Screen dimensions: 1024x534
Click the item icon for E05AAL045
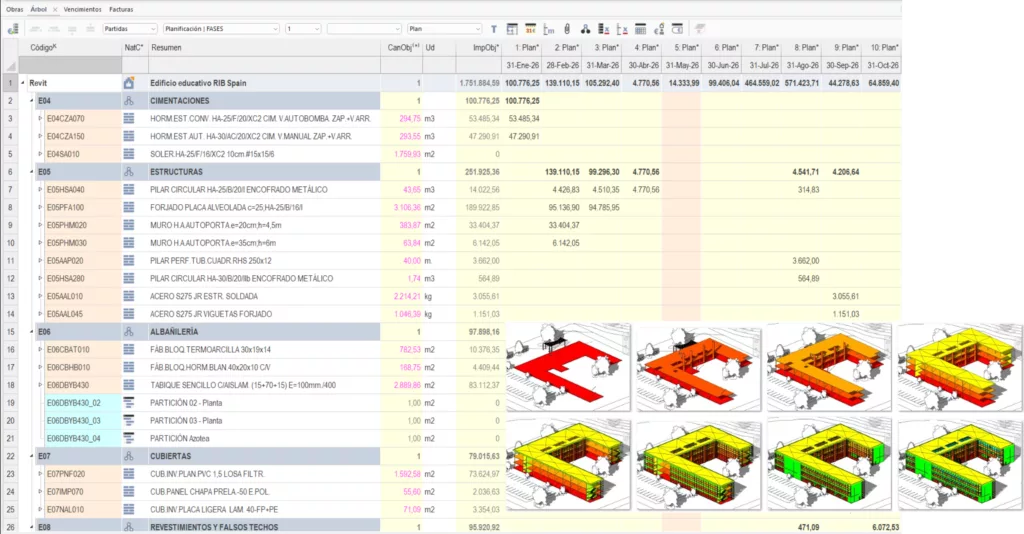[x=129, y=314]
